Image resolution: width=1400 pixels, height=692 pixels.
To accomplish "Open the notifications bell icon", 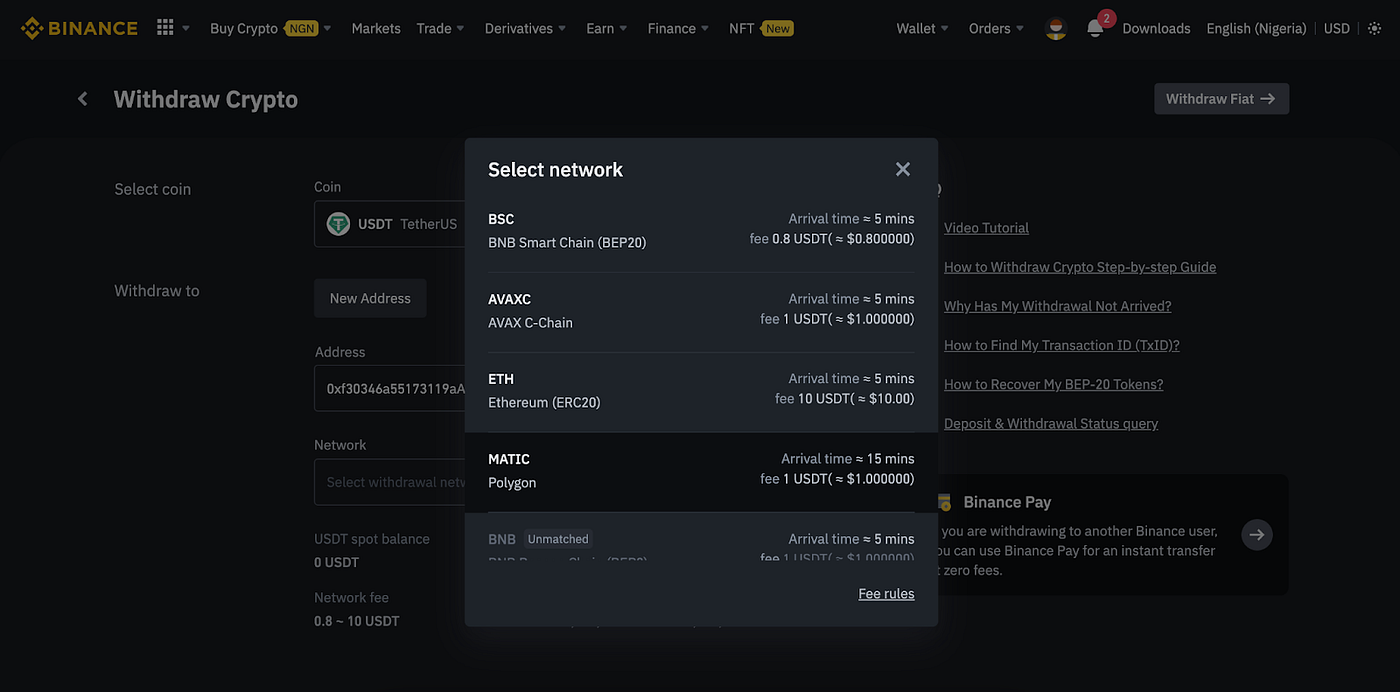I will point(1095,28).
